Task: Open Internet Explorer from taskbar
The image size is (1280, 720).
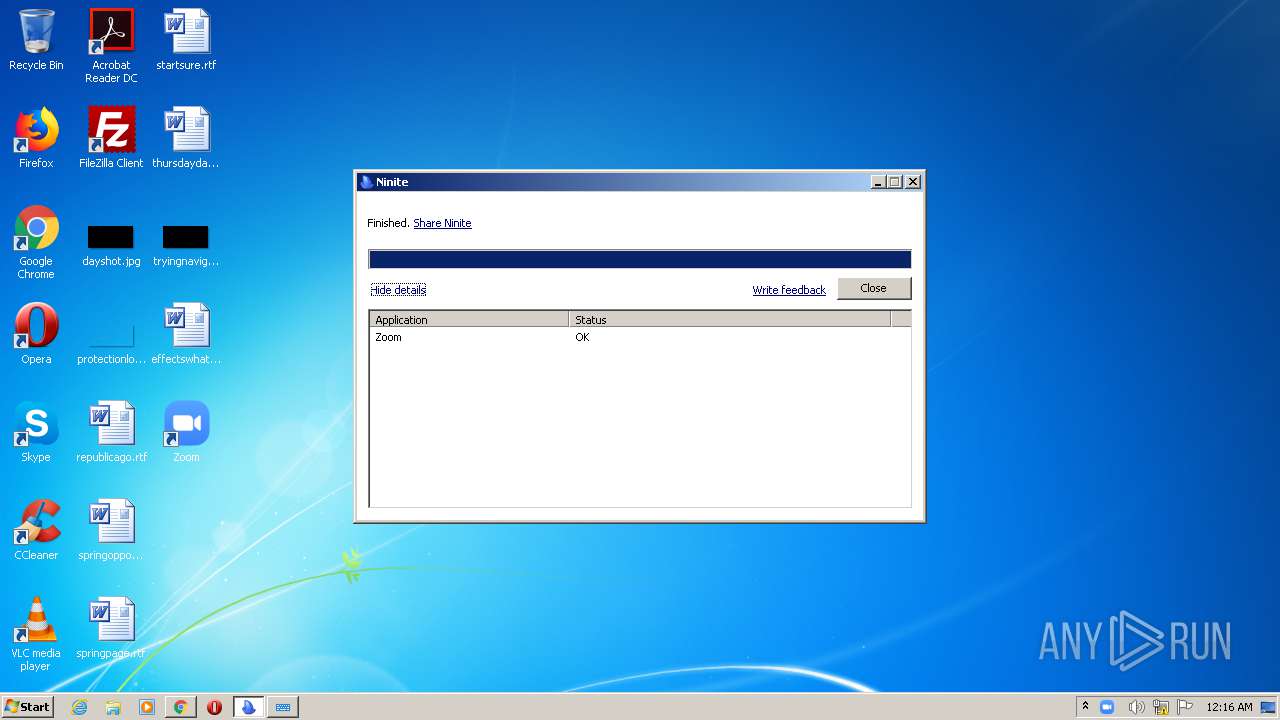Action: pyautogui.click(x=79, y=707)
